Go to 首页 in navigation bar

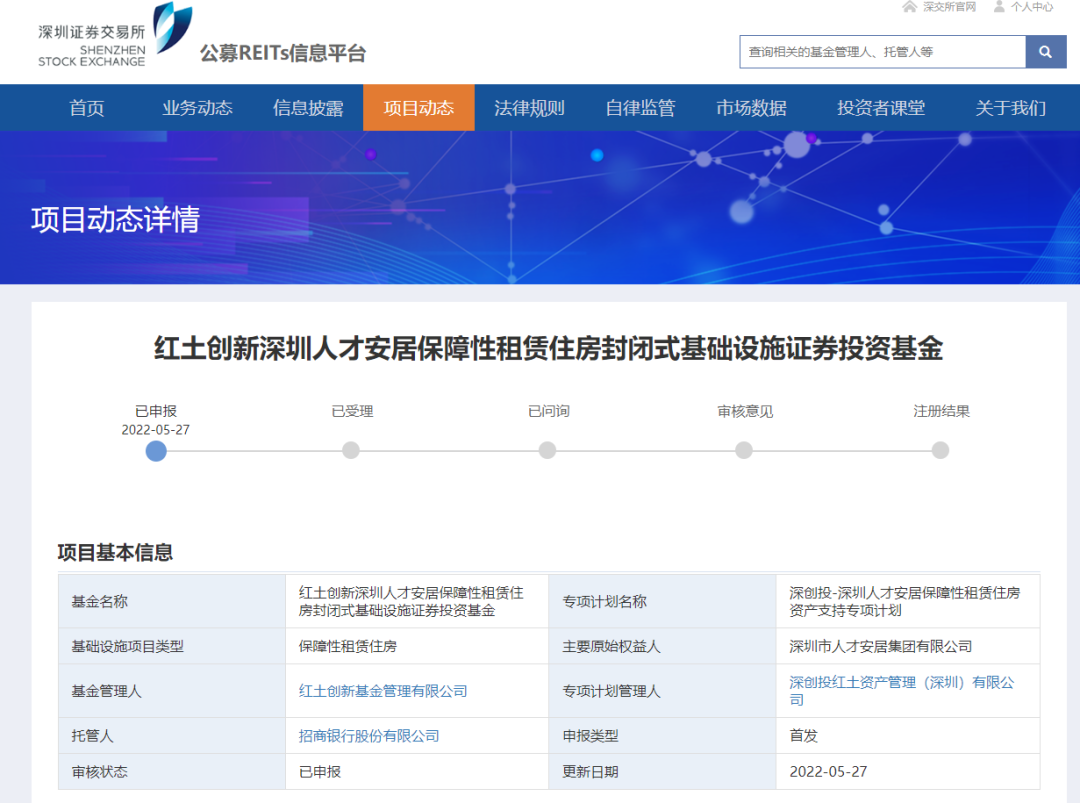pyautogui.click(x=87, y=107)
